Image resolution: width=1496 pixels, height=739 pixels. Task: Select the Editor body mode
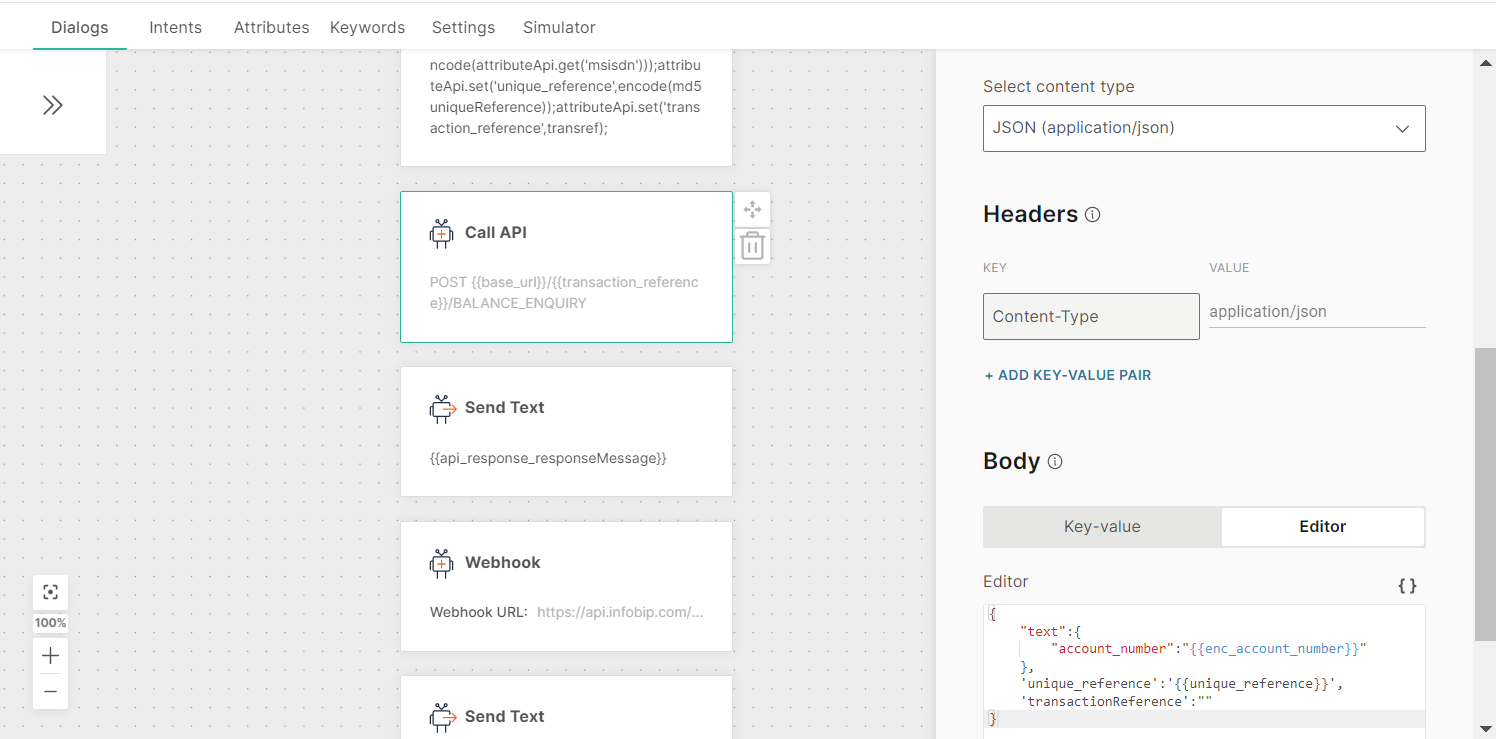[1322, 526]
